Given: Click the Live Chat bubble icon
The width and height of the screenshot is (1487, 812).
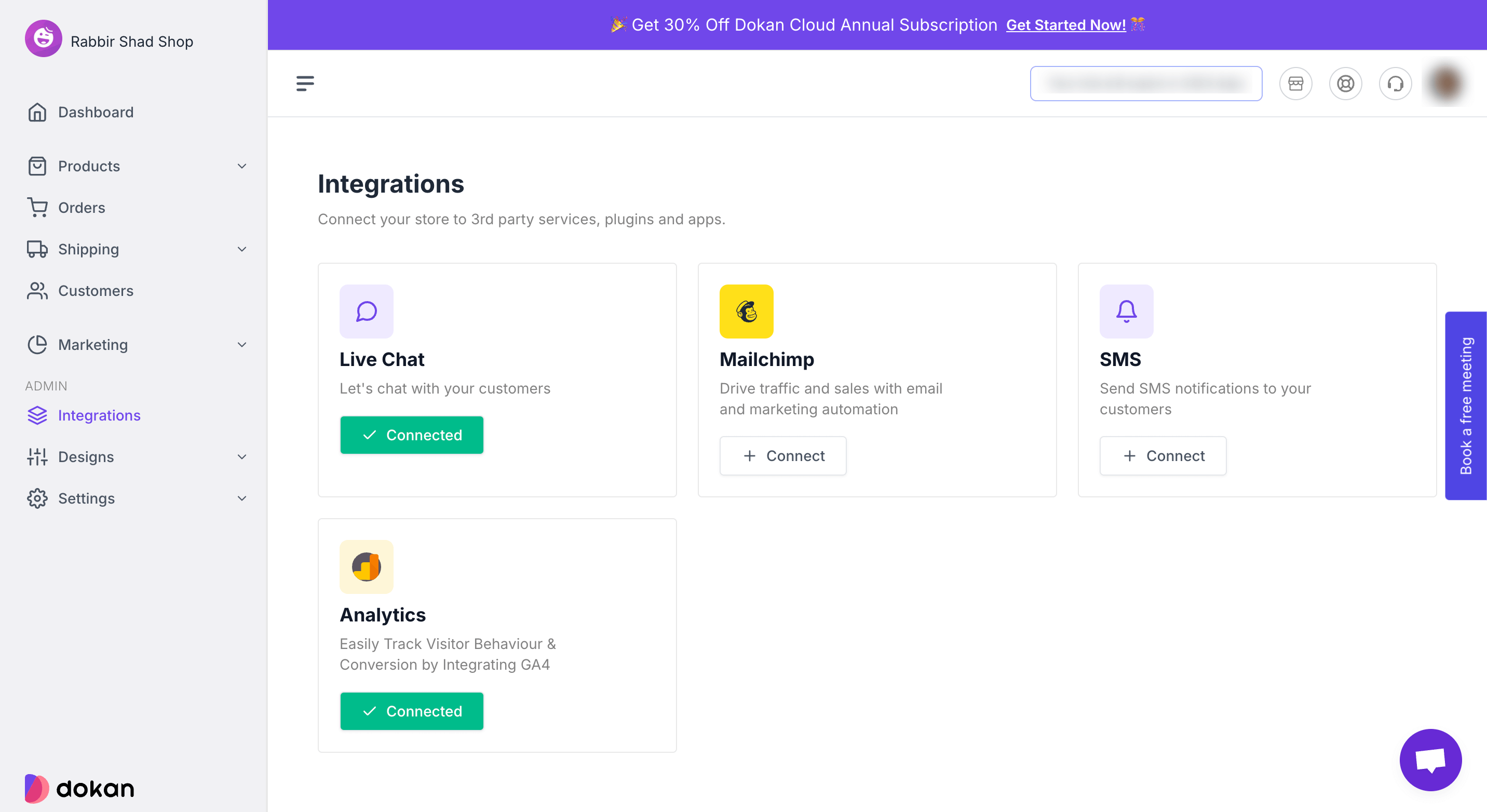Looking at the screenshot, I should 367,311.
